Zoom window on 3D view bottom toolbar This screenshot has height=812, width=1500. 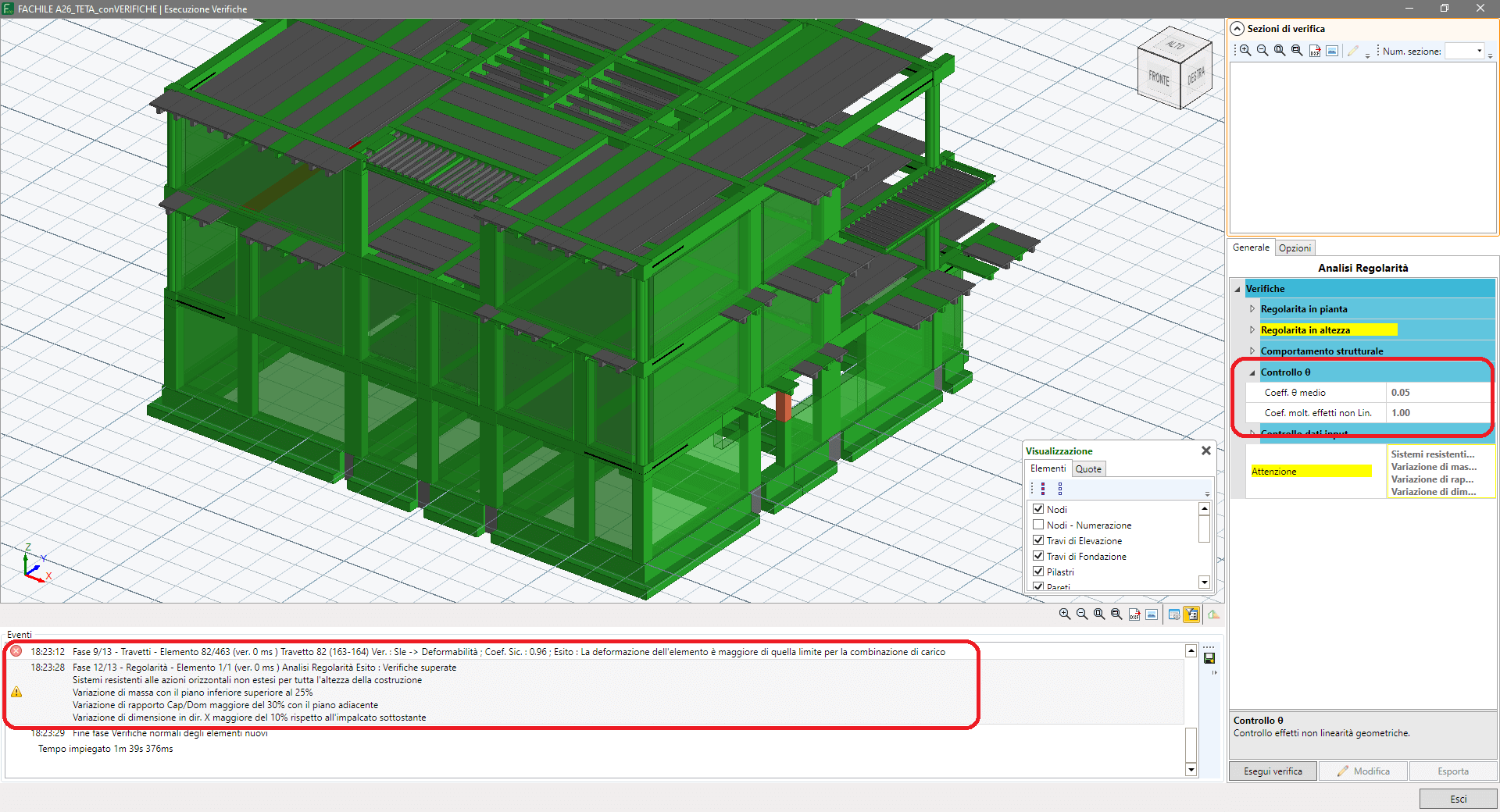[1116, 614]
